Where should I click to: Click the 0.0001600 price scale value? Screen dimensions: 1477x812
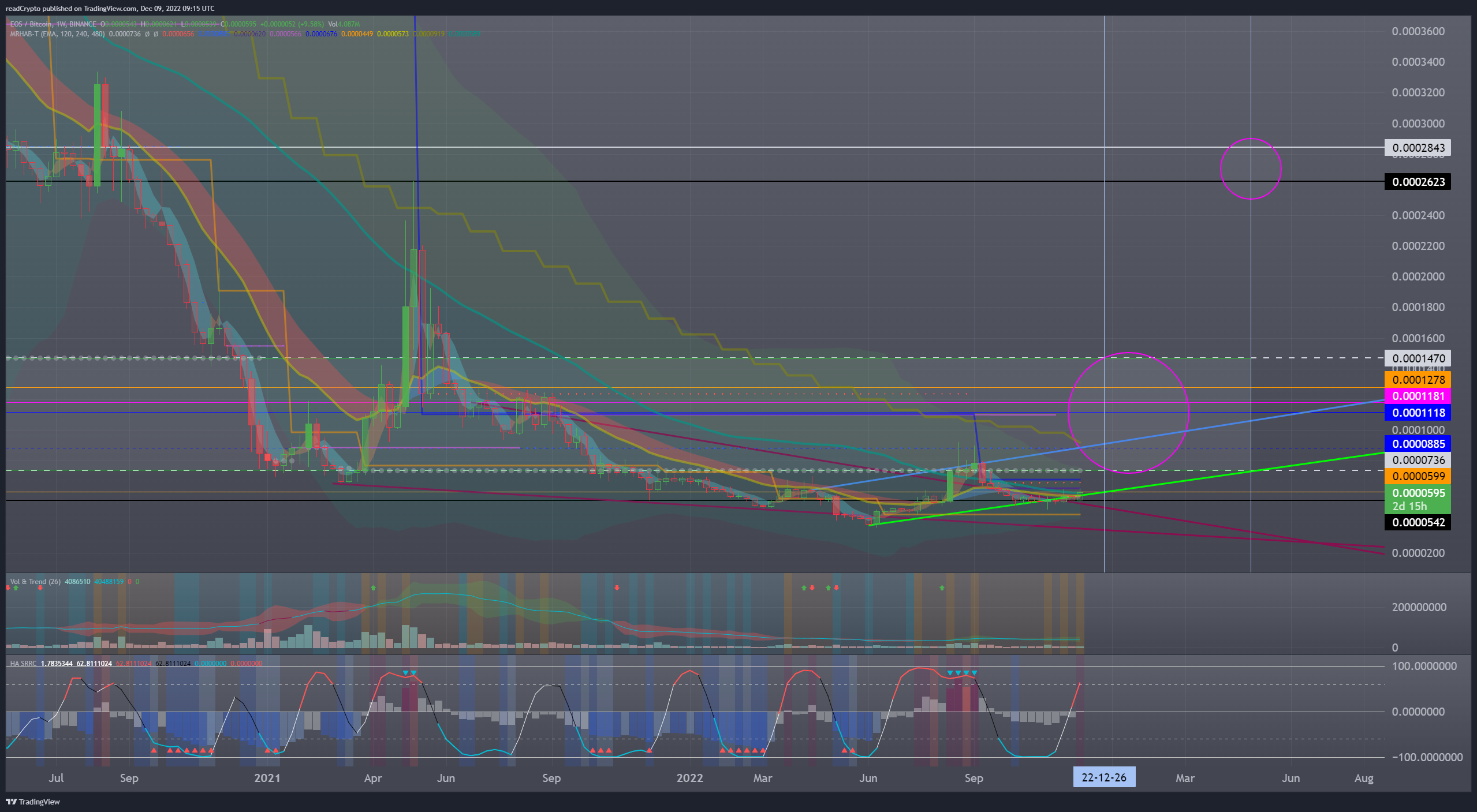coord(1418,338)
